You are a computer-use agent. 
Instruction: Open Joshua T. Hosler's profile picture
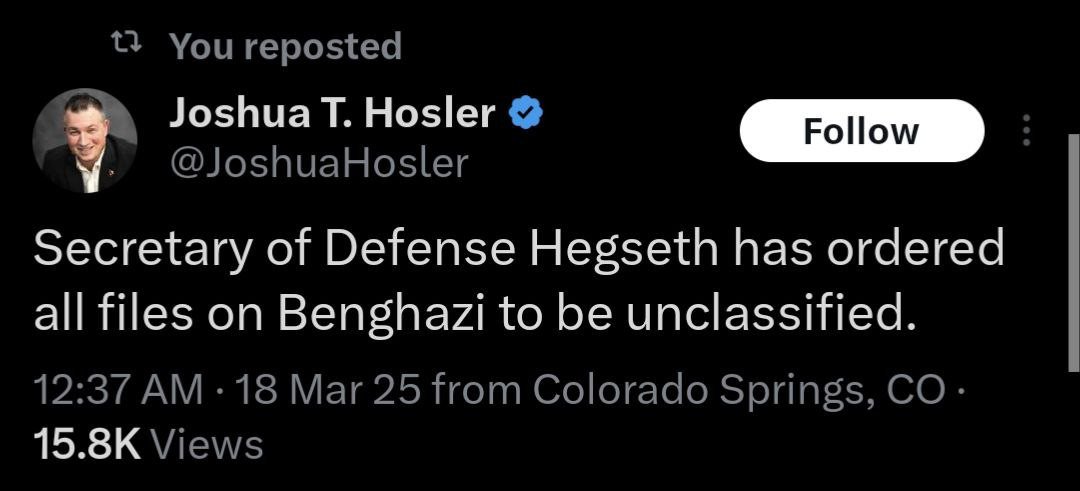(x=84, y=139)
